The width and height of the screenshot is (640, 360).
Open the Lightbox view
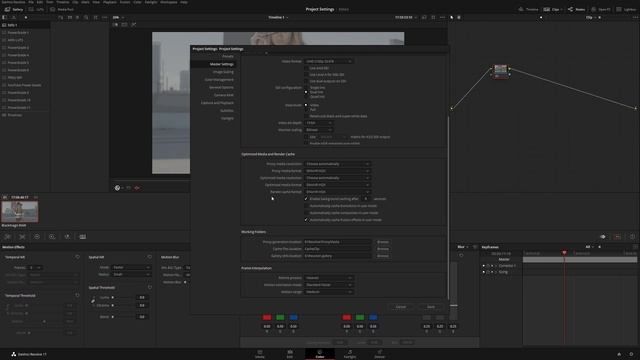tap(626, 9)
